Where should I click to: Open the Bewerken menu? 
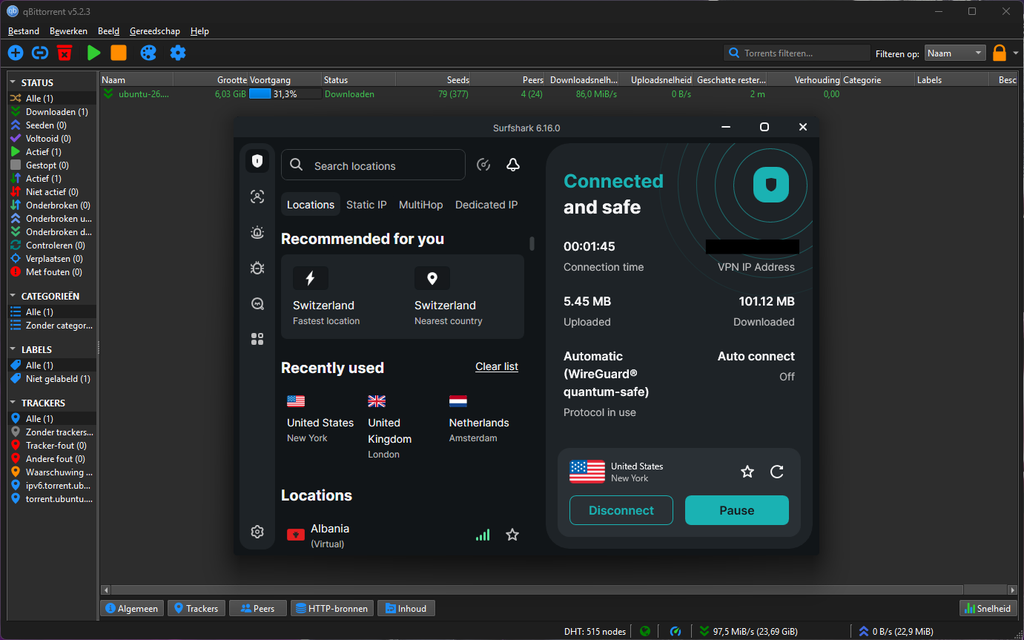click(69, 31)
